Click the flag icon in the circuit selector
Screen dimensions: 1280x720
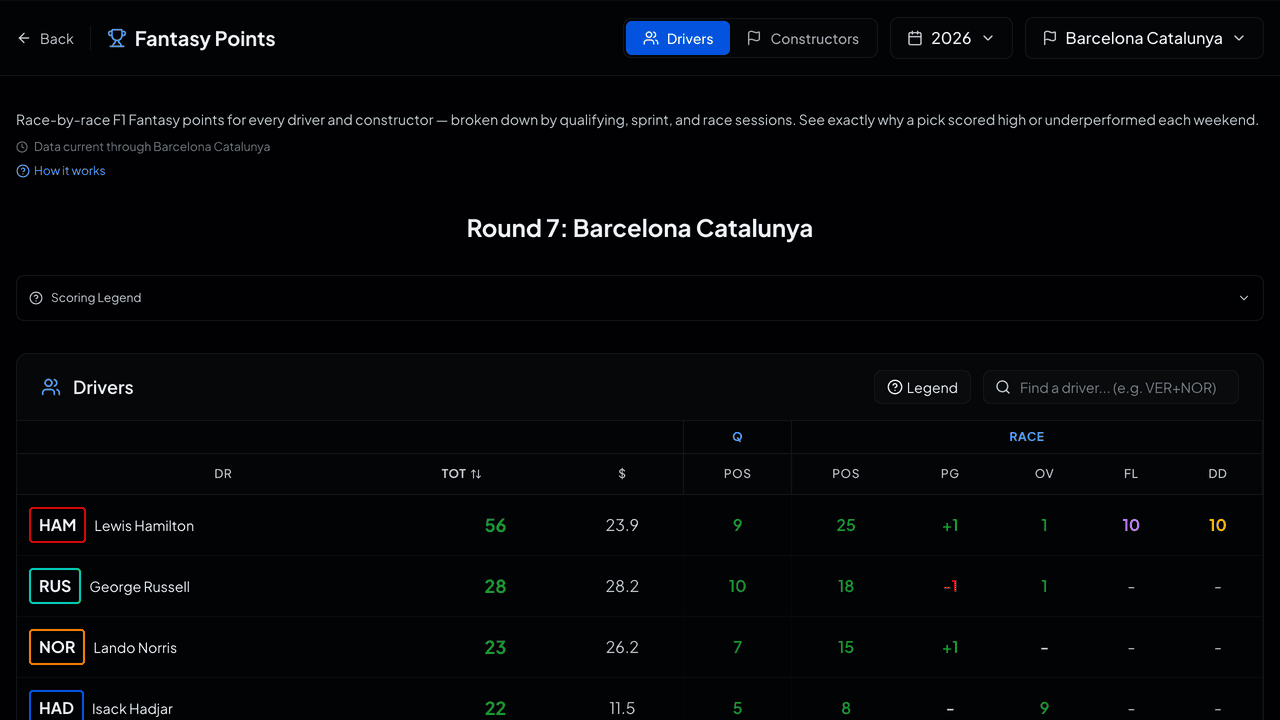[1049, 38]
